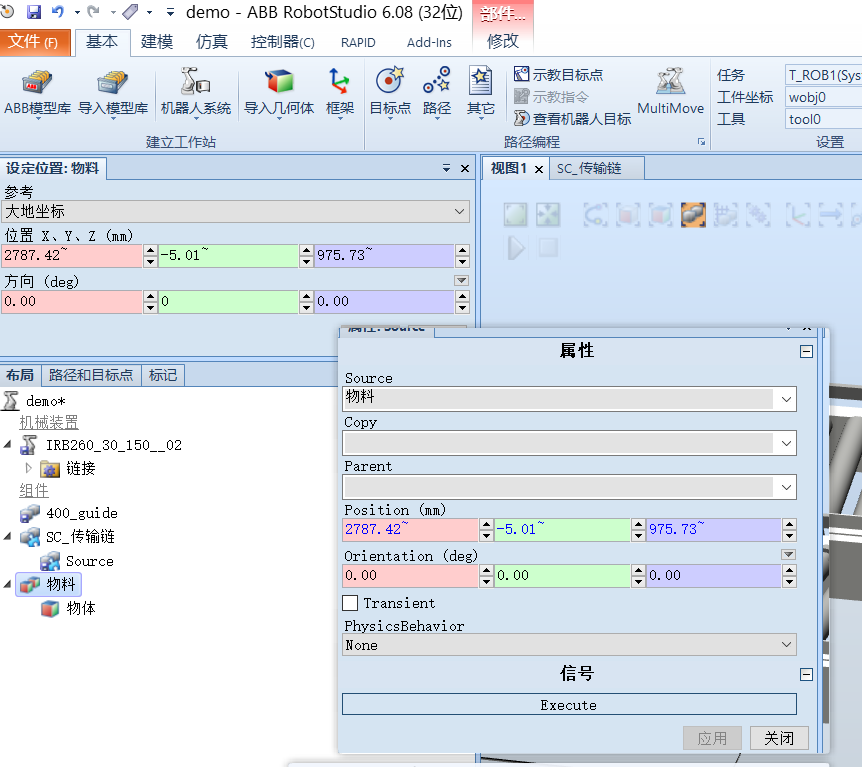Open the Source dropdown showing 物料
The height and width of the screenshot is (767, 862).
tap(569, 399)
